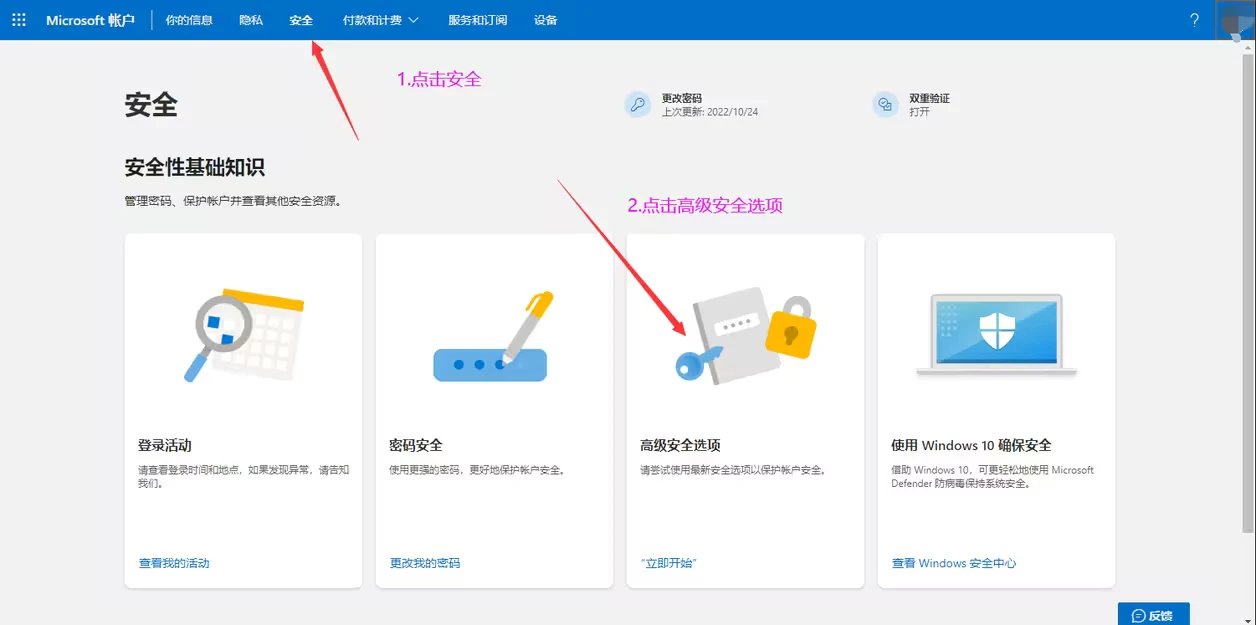The image size is (1256, 625).
Task: Click the 双重验证 text link
Action: tap(929, 99)
